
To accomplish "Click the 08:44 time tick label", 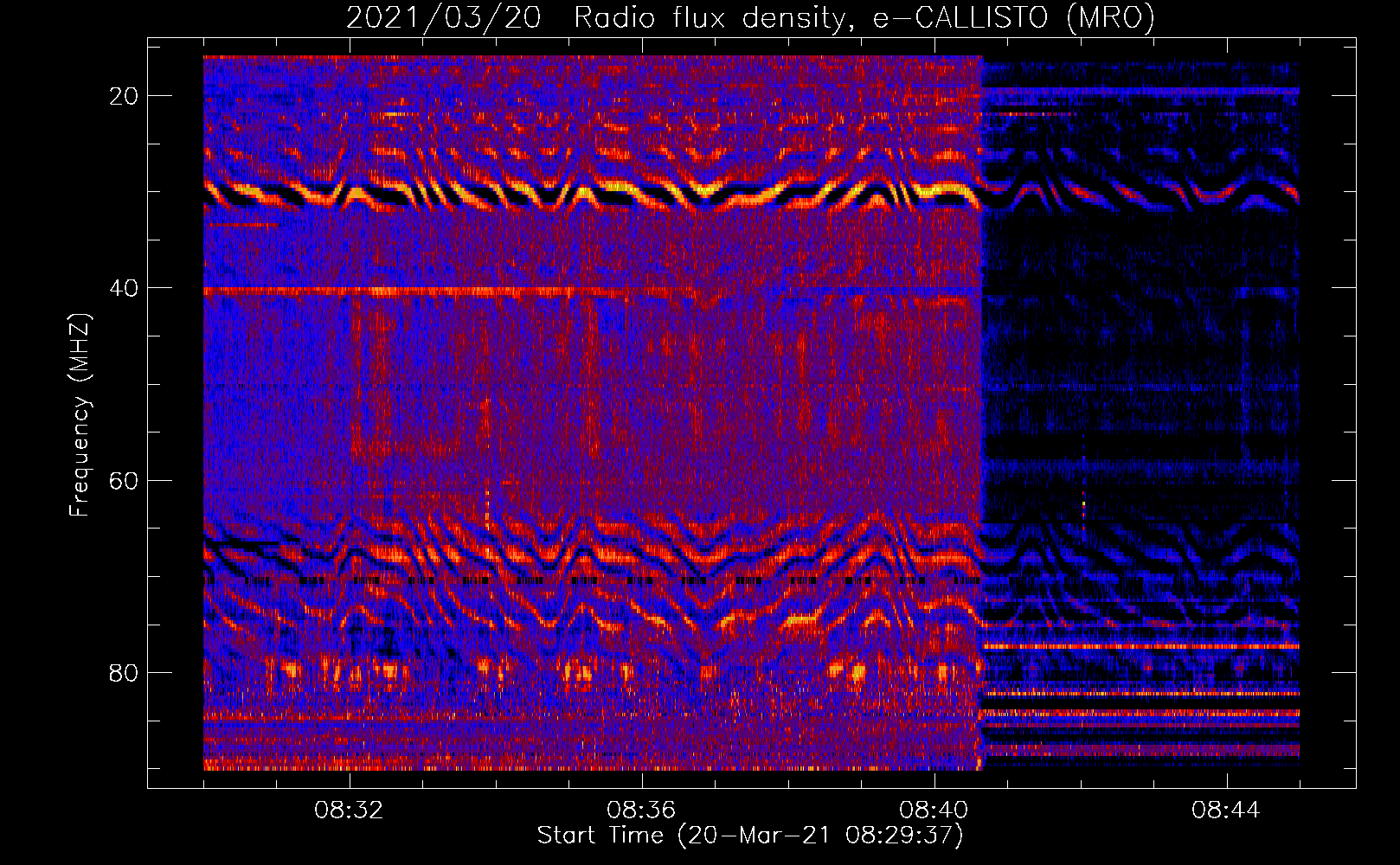I will [x=1226, y=811].
